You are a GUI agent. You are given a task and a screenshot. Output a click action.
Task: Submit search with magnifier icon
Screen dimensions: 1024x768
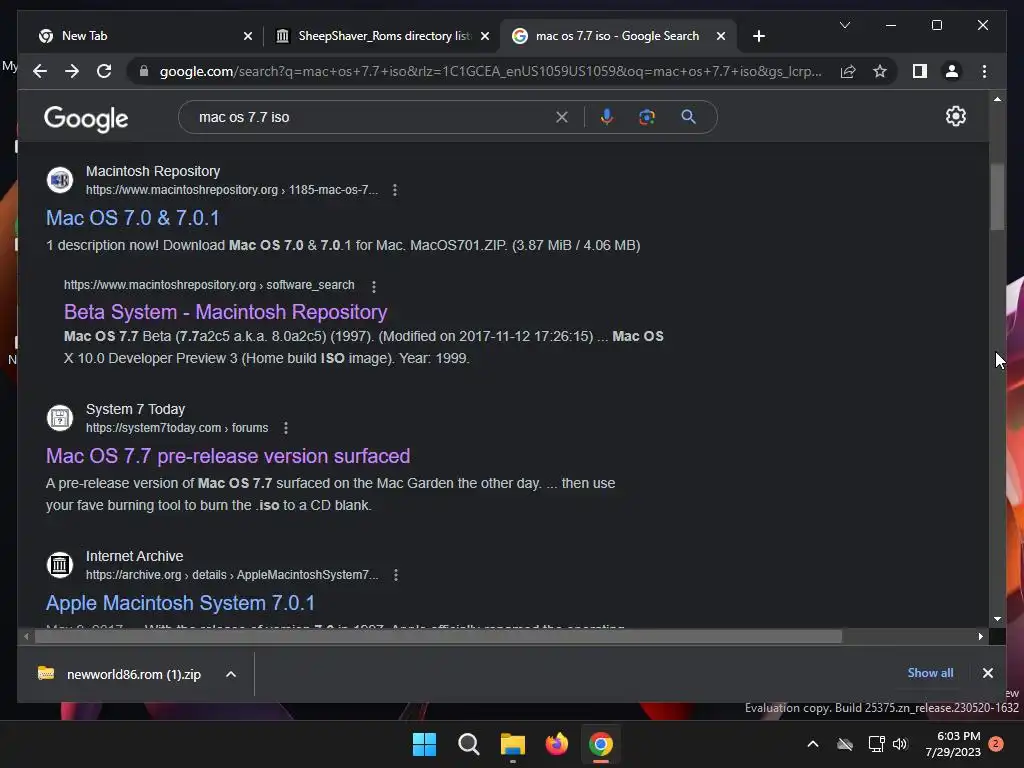688,117
